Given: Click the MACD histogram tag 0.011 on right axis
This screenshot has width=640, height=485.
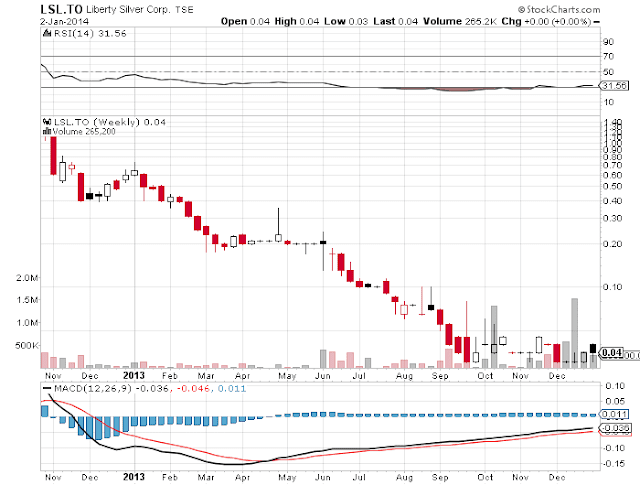Looking at the screenshot, I should click(x=614, y=414).
